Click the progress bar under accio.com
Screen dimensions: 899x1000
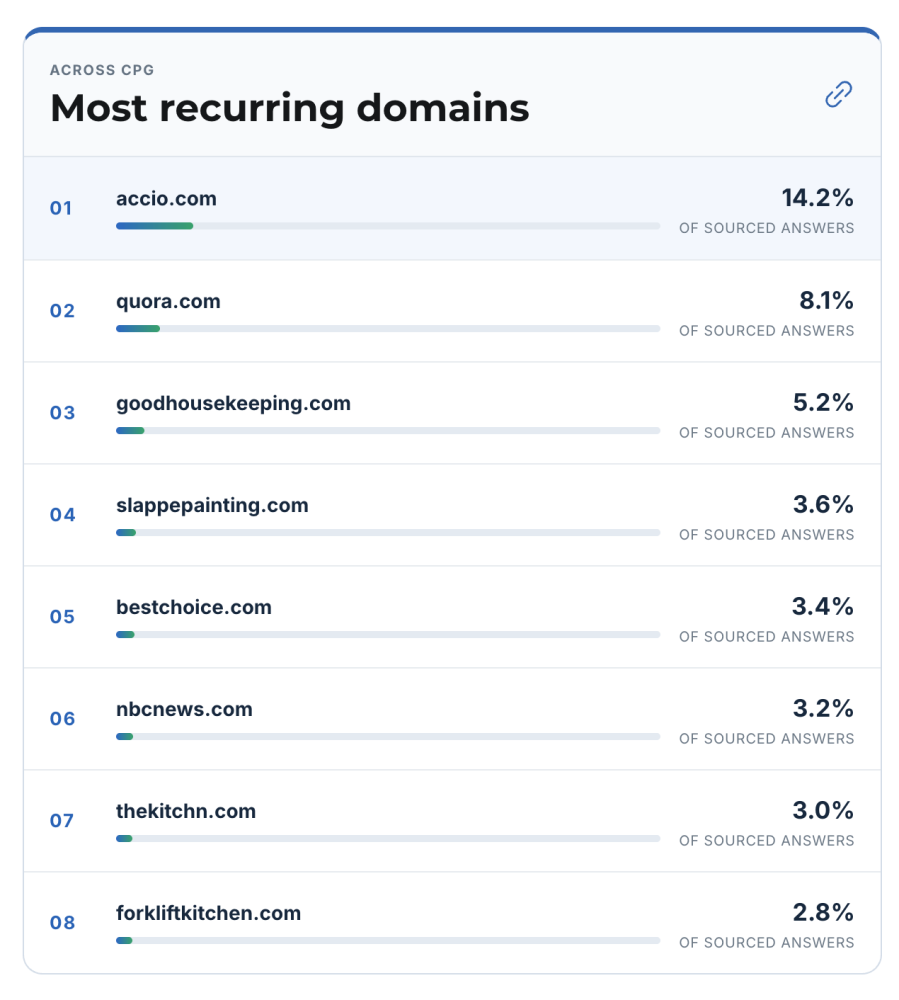point(388,226)
